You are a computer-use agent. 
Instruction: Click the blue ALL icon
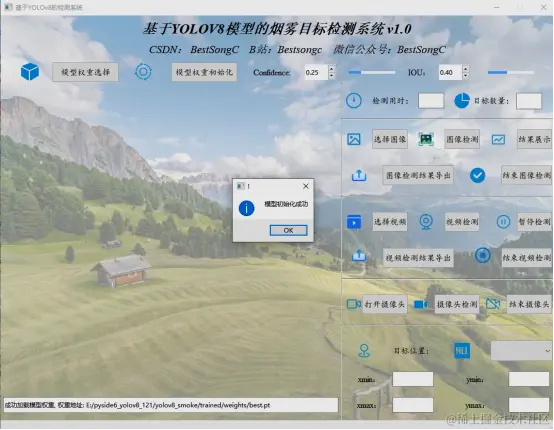click(462, 351)
